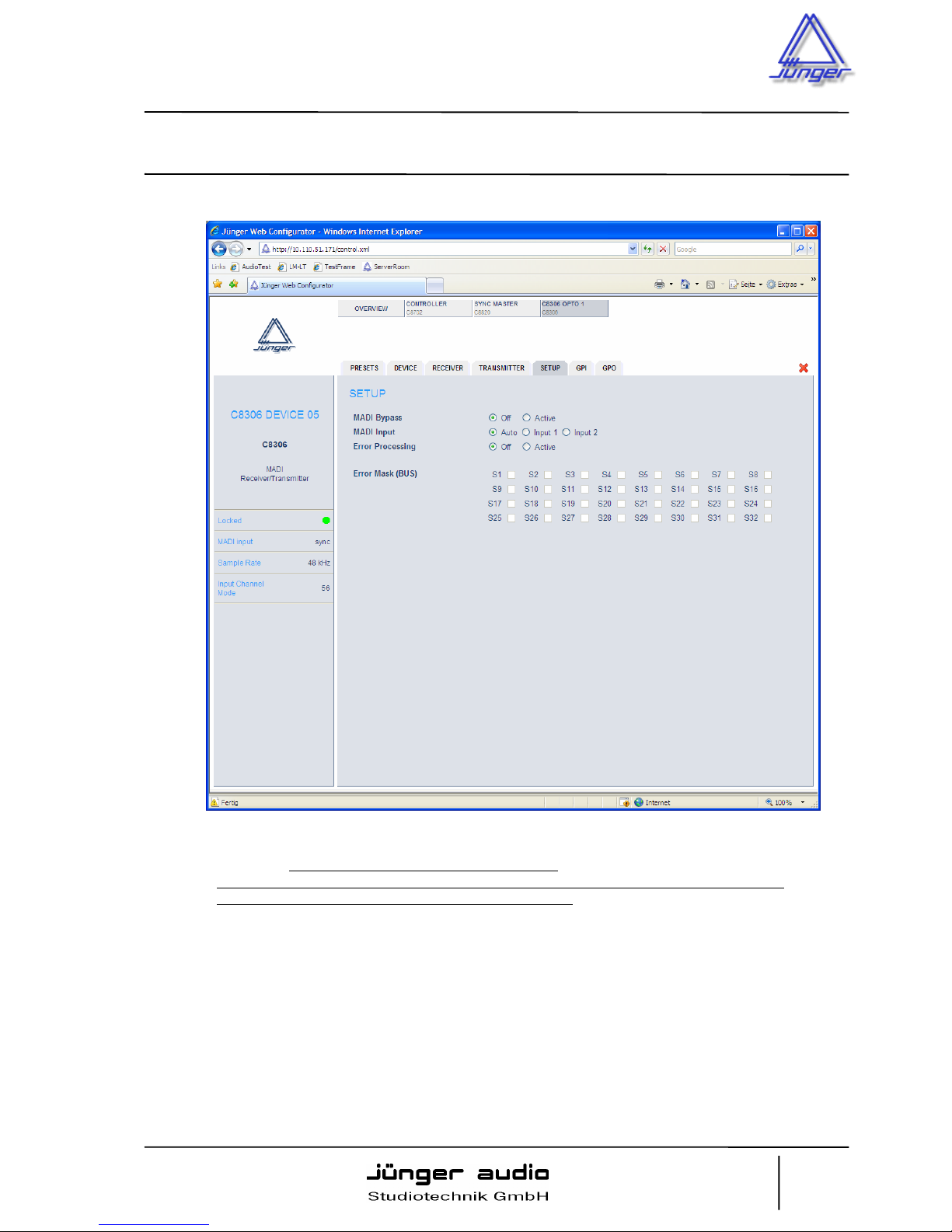Screen dimensions: 952x1232
Task: Click the Add to Favorites icon
Action: point(233,284)
